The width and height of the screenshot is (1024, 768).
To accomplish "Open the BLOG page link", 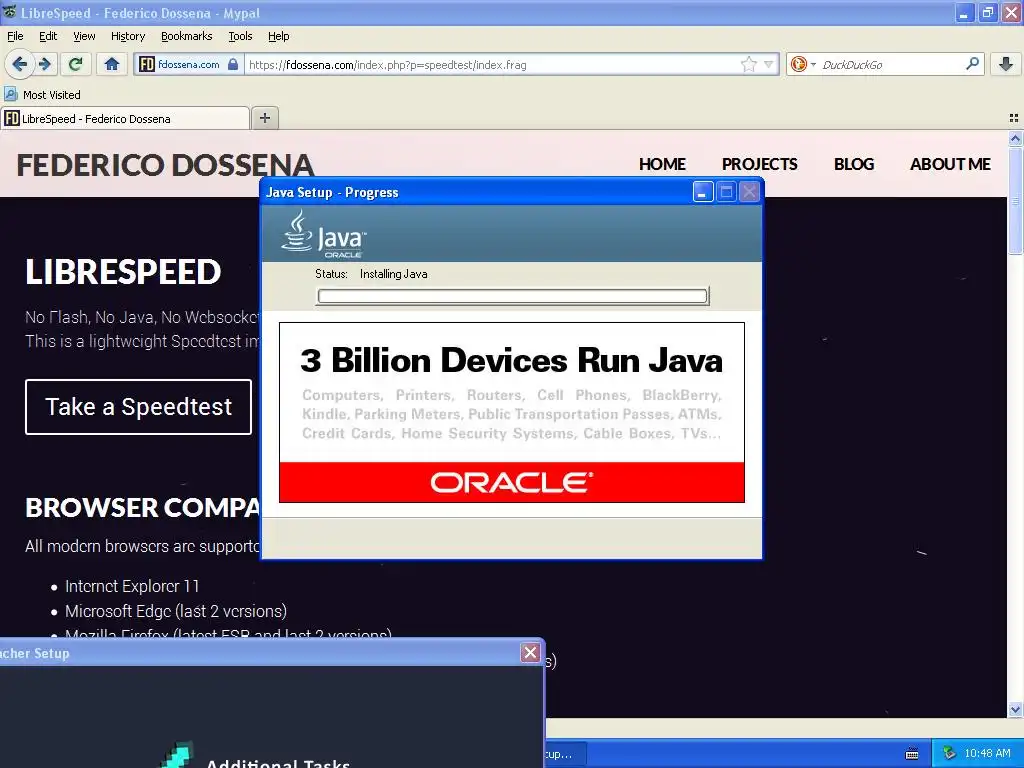I will [854, 164].
